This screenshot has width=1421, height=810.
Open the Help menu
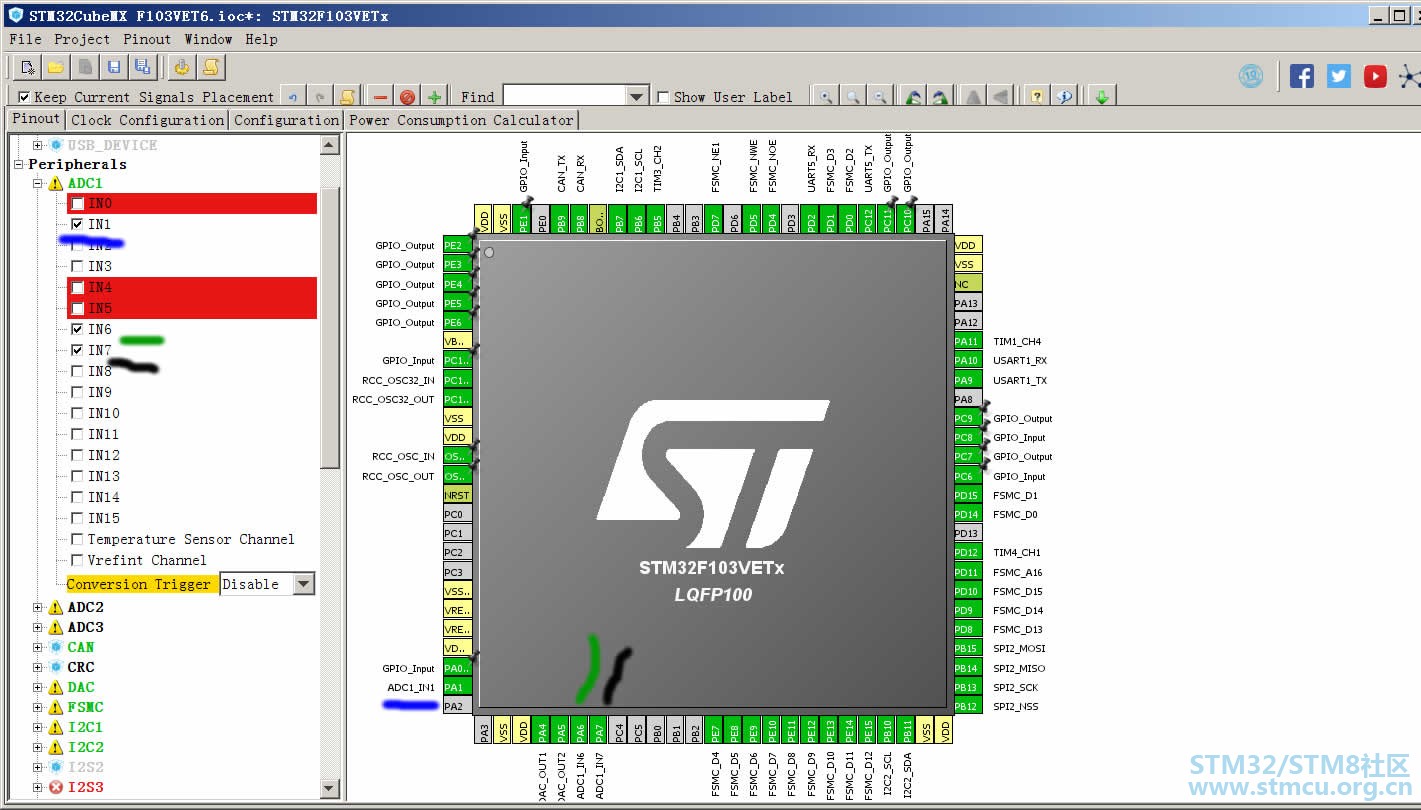tap(261, 39)
